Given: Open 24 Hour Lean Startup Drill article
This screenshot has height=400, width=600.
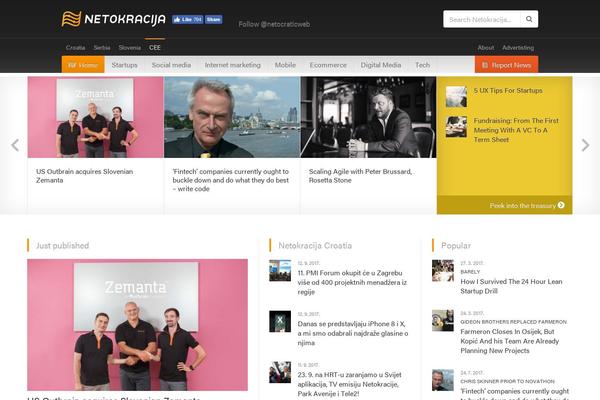Looking at the screenshot, I should point(511,286).
